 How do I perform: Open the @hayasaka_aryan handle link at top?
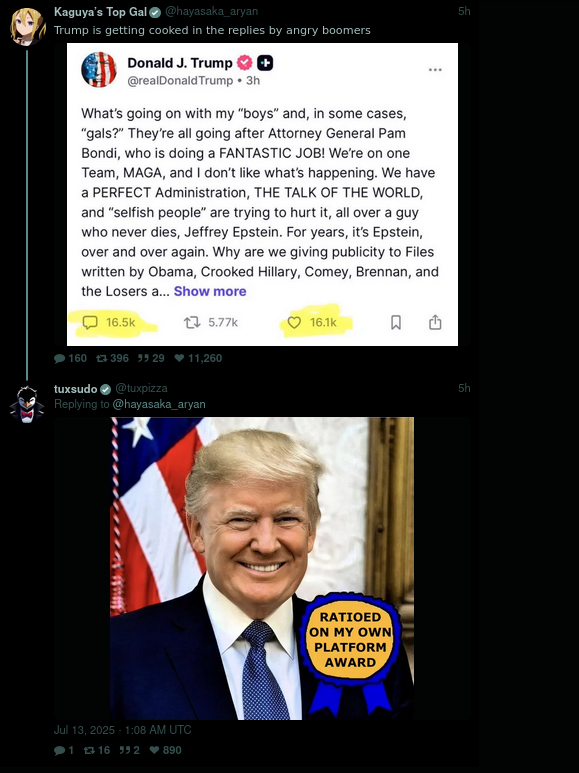[x=211, y=11]
